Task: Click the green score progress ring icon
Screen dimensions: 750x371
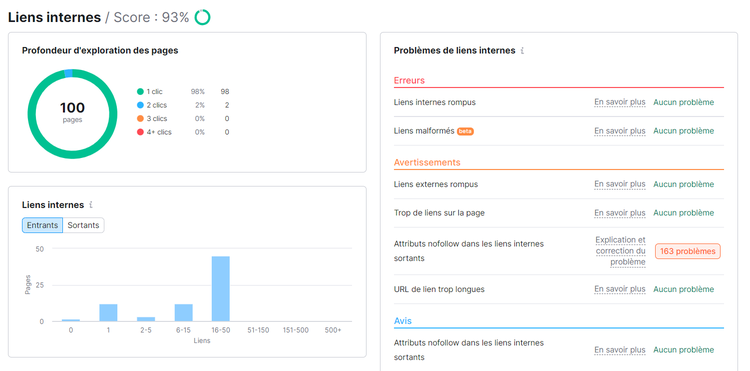Action: pyautogui.click(x=202, y=18)
